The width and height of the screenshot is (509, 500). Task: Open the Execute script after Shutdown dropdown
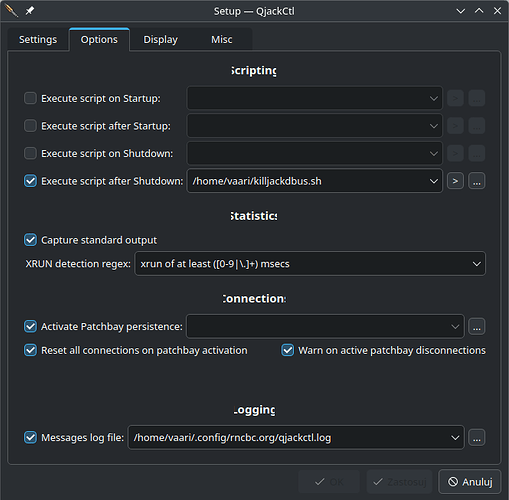coord(434,181)
